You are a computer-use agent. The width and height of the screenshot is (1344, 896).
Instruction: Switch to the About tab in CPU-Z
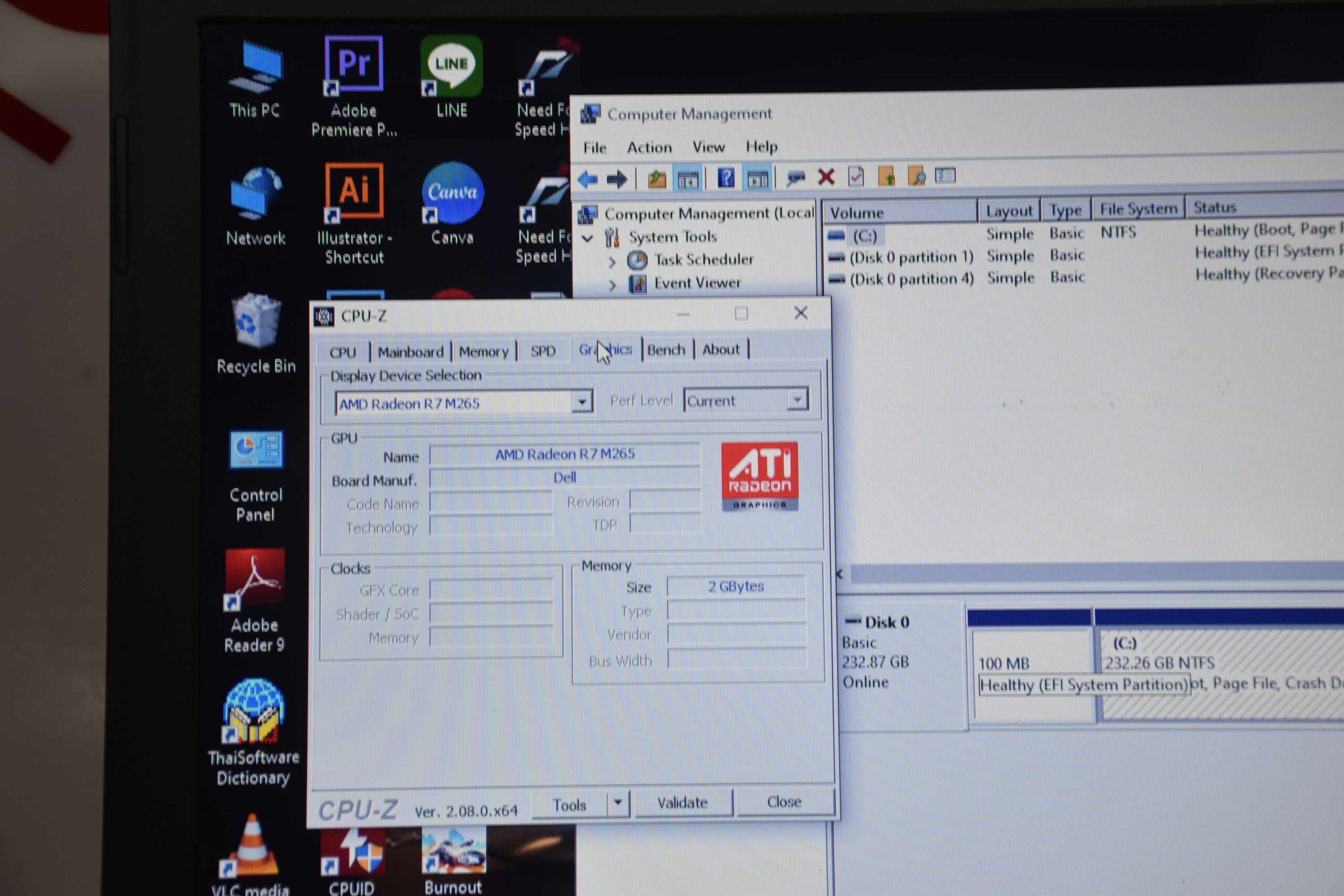point(721,349)
